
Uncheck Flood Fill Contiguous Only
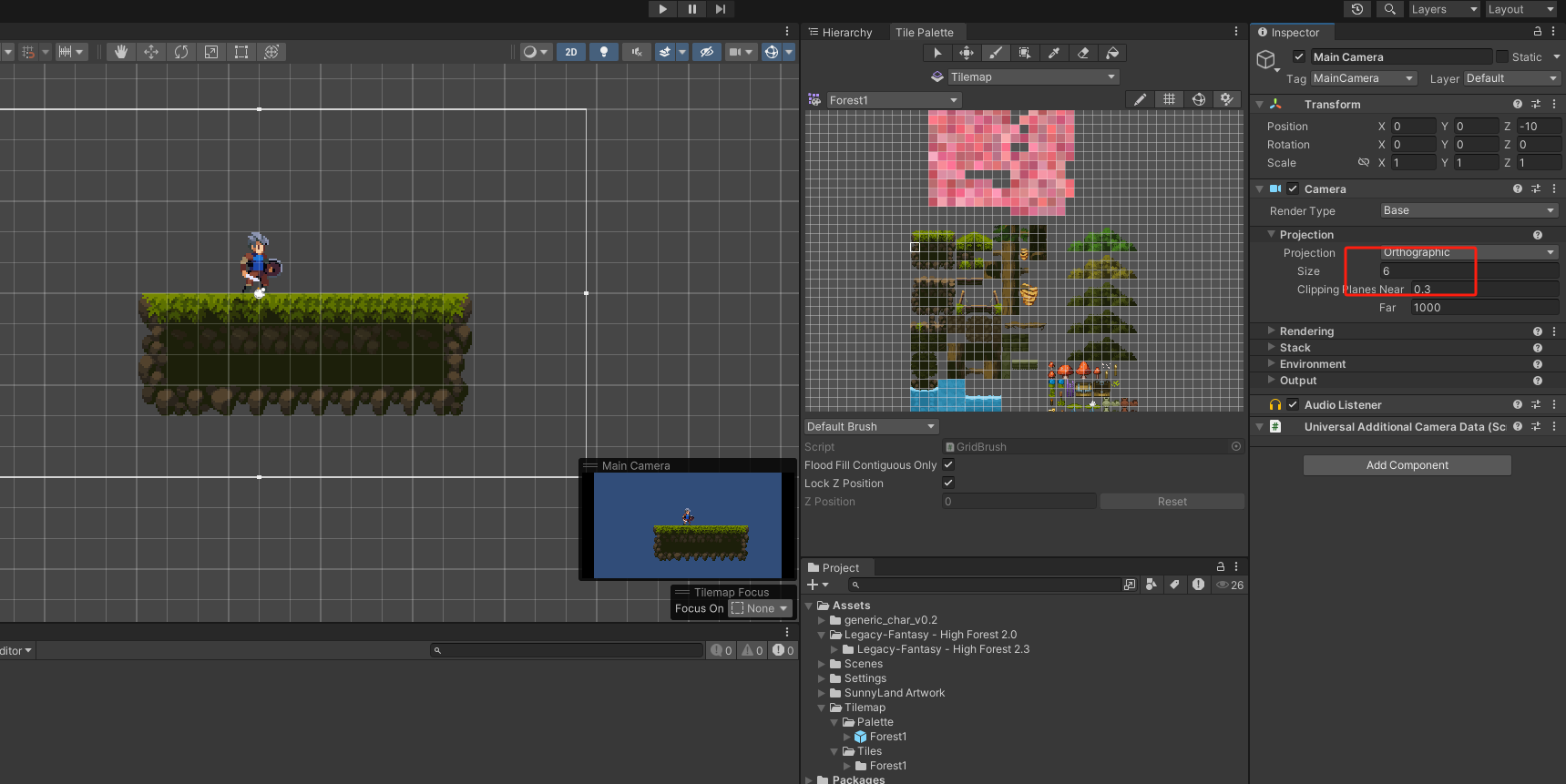pyautogui.click(x=948, y=464)
